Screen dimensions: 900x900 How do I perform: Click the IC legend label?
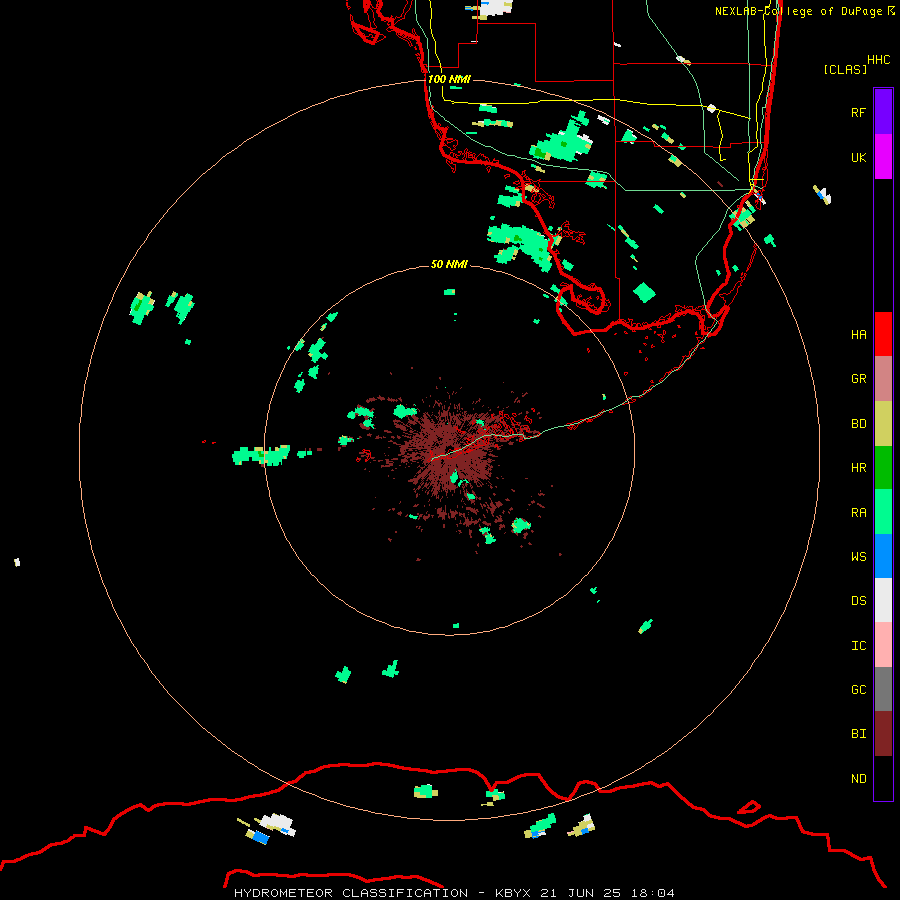tap(859, 646)
